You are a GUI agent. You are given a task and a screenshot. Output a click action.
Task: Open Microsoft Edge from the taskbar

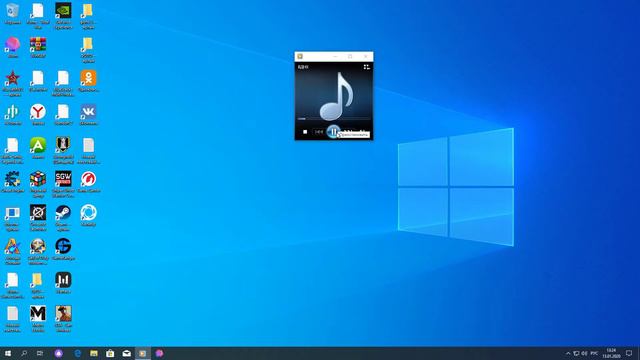pos(78,353)
